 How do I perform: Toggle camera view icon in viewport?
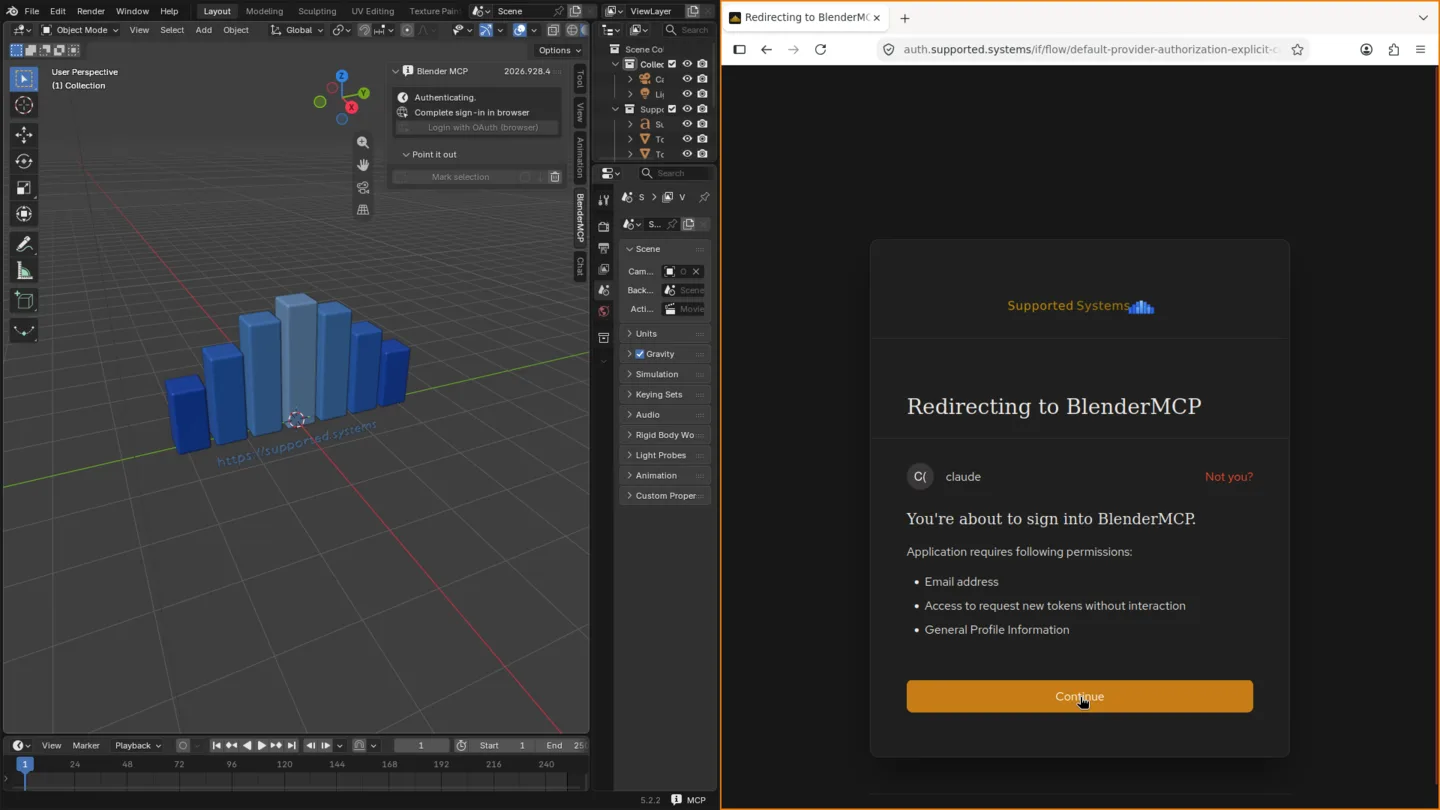pyautogui.click(x=363, y=187)
